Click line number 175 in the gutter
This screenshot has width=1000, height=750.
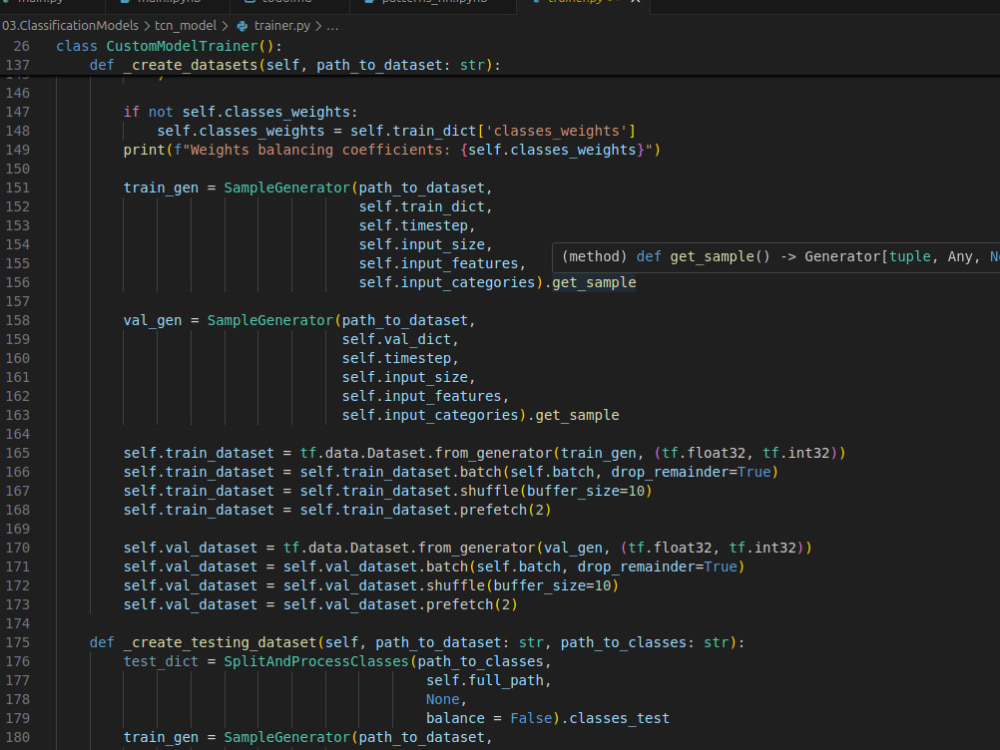click(18, 642)
